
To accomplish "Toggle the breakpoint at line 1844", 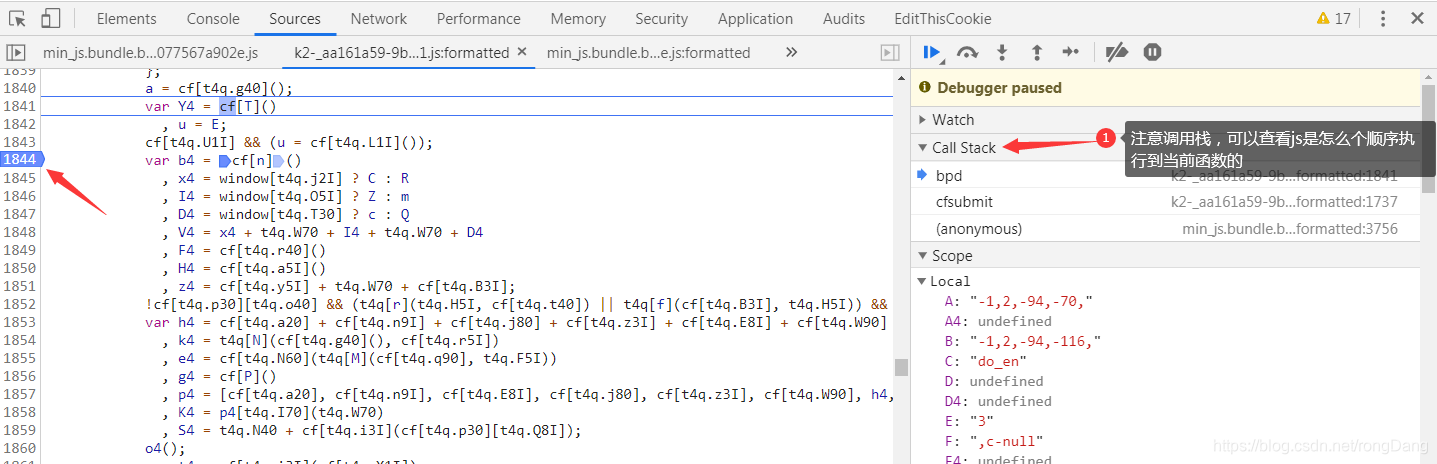I will (x=22, y=159).
